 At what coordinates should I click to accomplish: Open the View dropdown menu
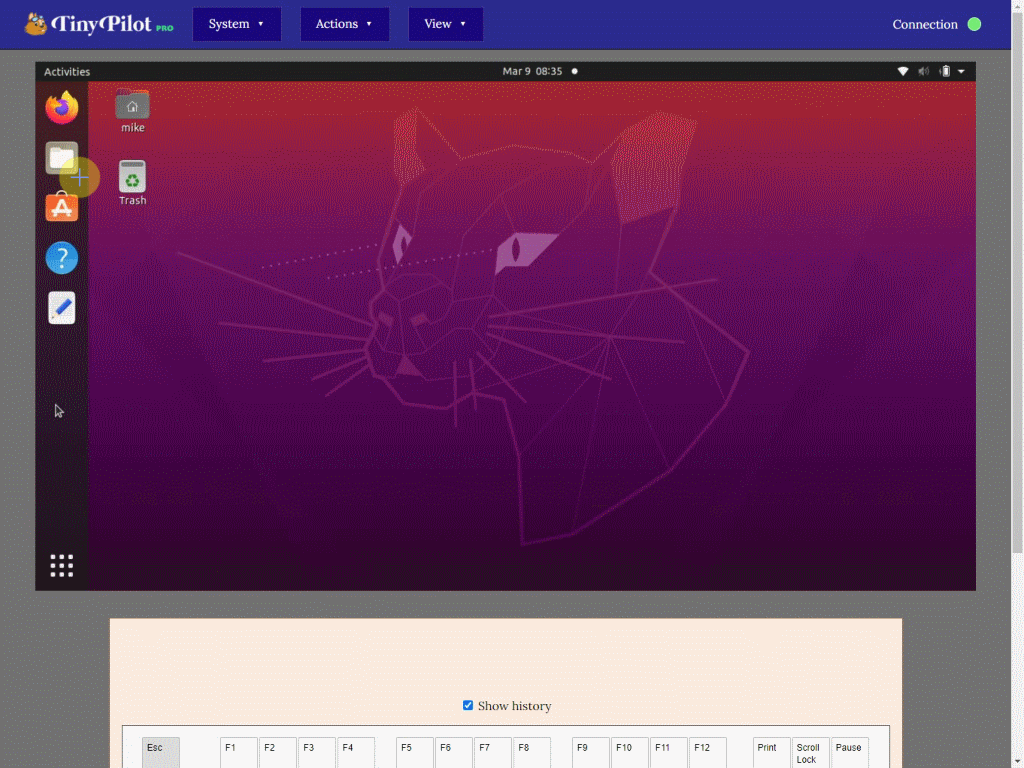coord(445,24)
